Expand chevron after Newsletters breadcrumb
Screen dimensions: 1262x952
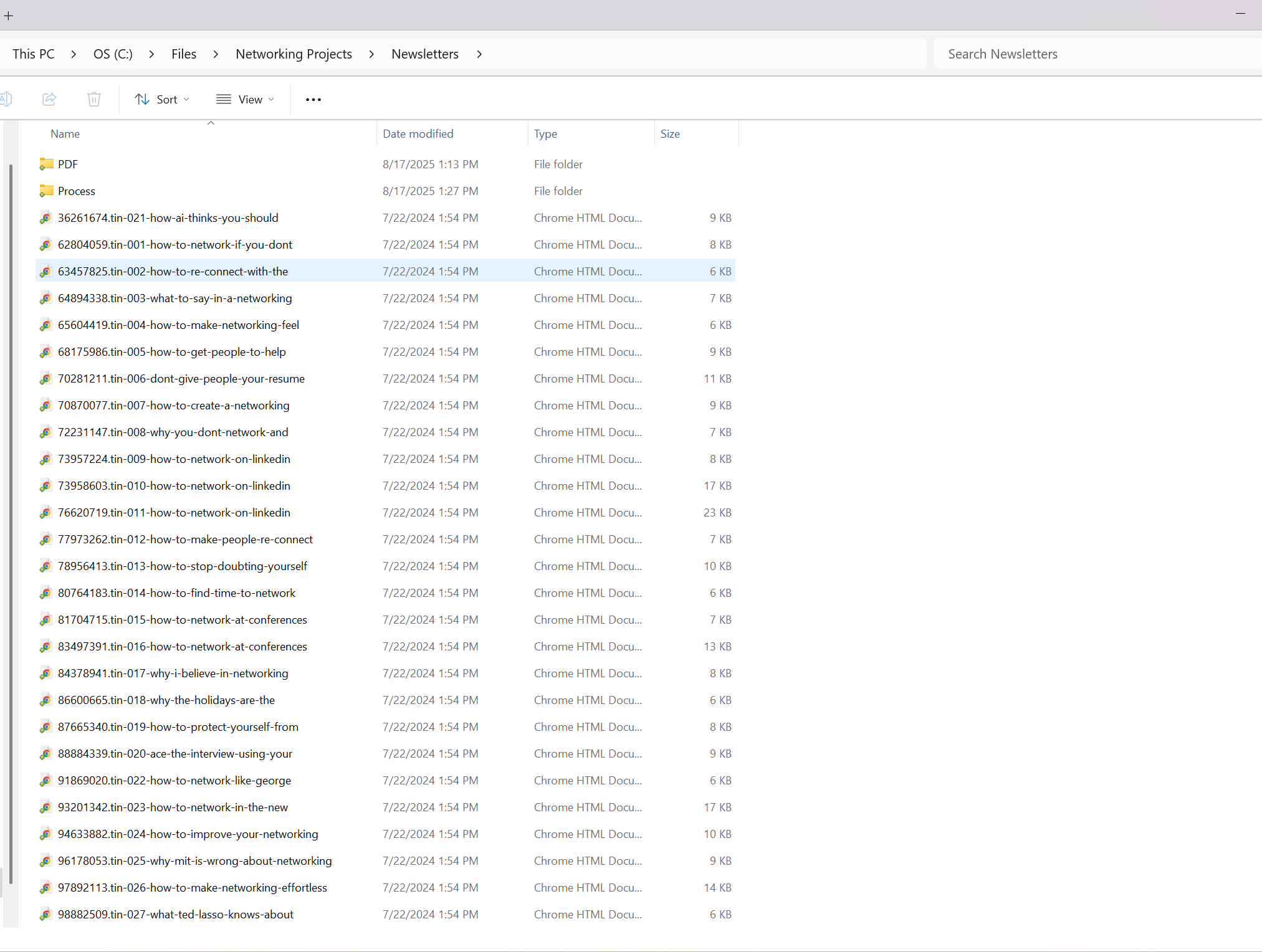click(479, 54)
